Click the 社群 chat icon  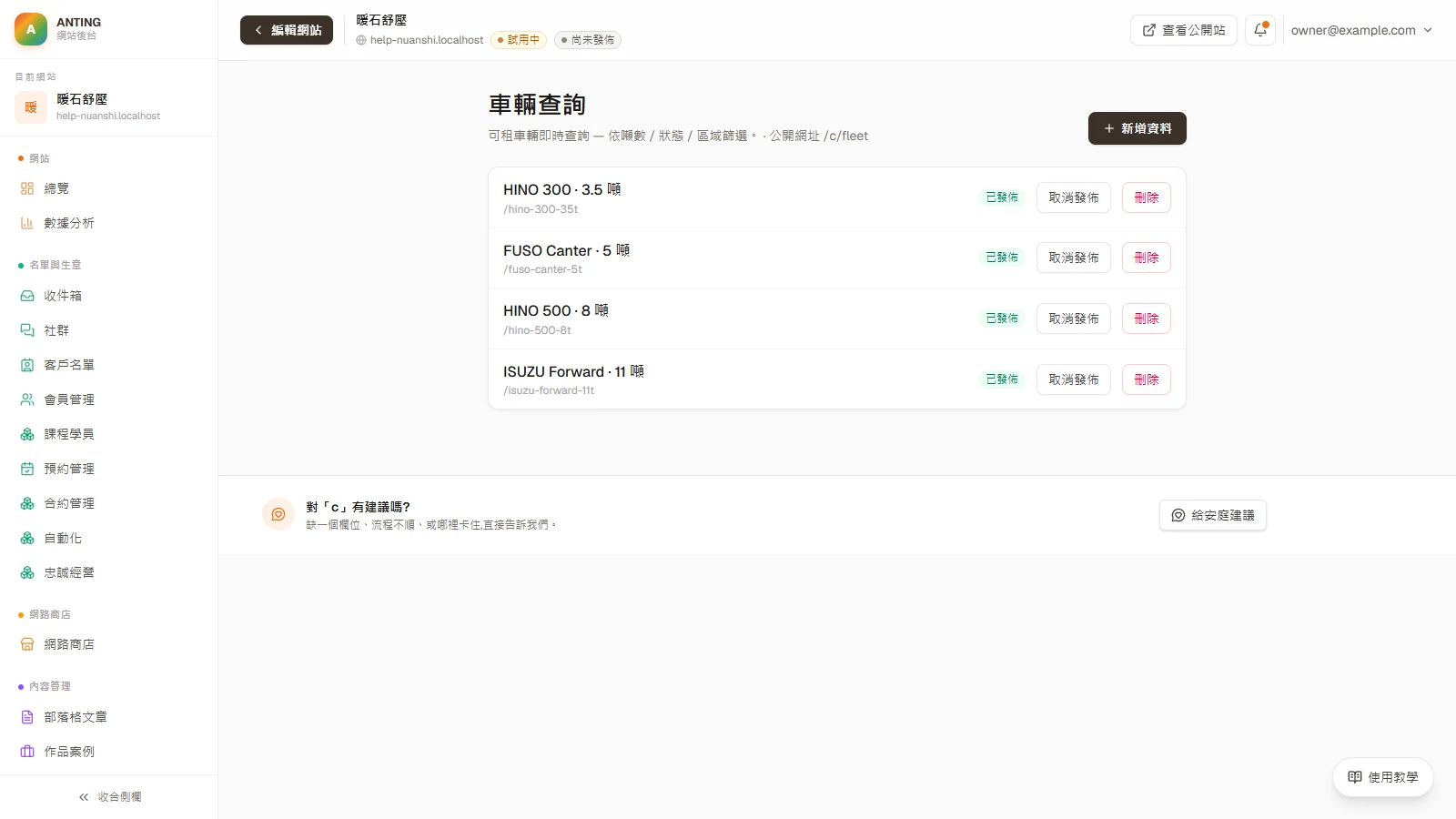(x=27, y=330)
